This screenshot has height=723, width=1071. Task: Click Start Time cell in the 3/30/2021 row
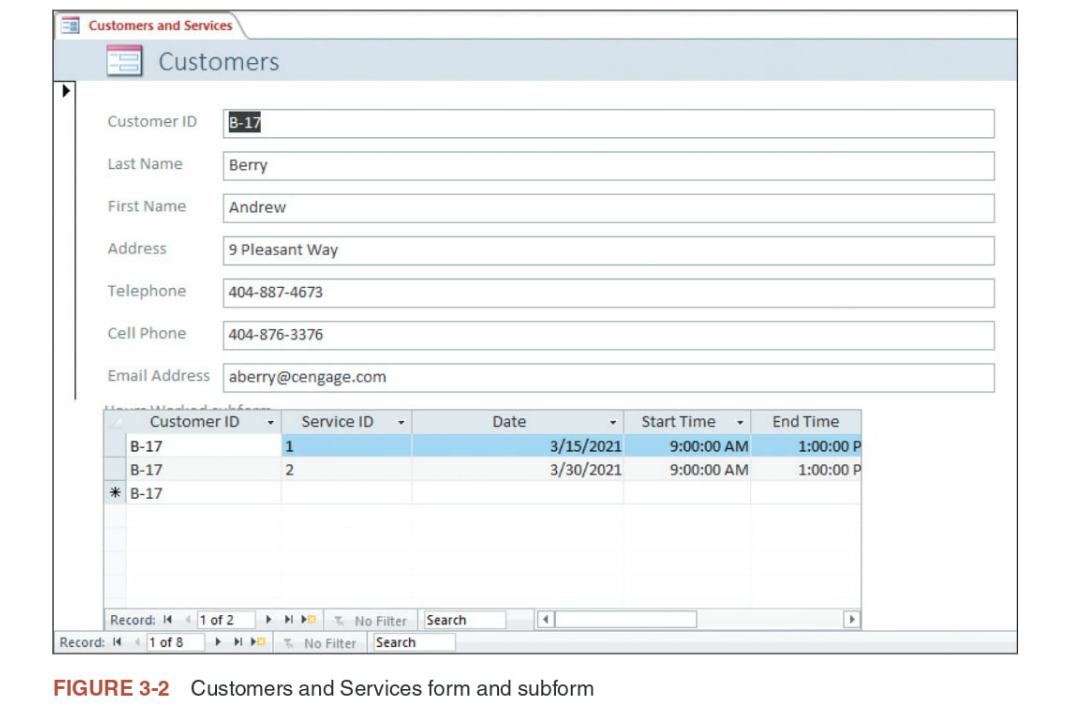coord(687,470)
